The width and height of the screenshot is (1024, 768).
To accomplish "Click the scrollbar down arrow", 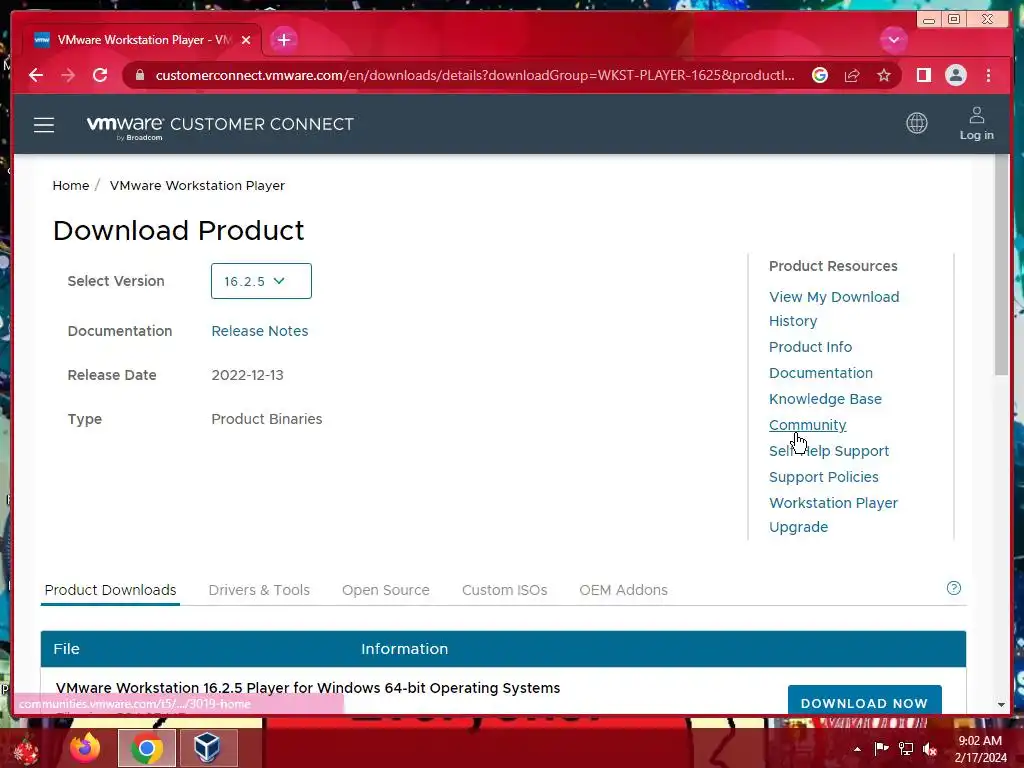I will [1001, 705].
